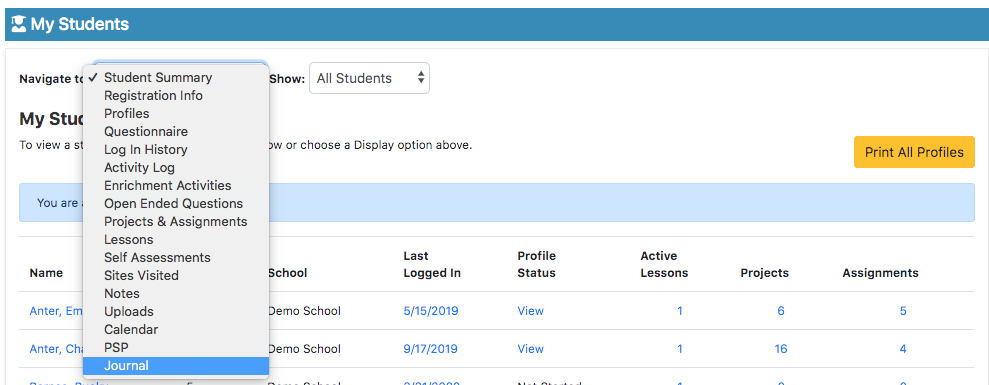Viewport: 989px width, 385px height.
Task: Click Demo School in 5/15/2019 row
Action: click(x=305, y=311)
